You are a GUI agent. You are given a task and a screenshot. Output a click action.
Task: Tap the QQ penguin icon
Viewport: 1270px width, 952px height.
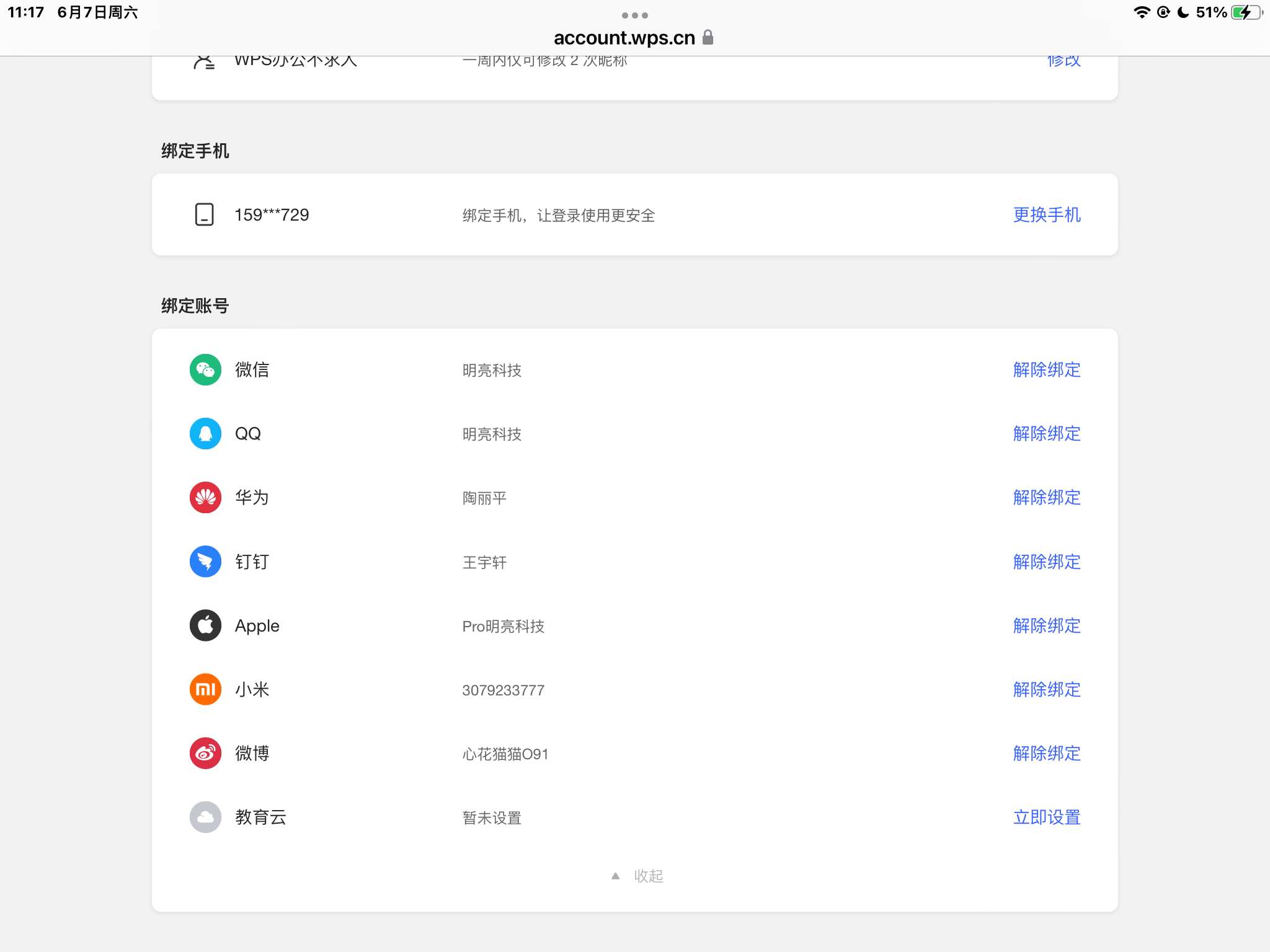pos(205,434)
